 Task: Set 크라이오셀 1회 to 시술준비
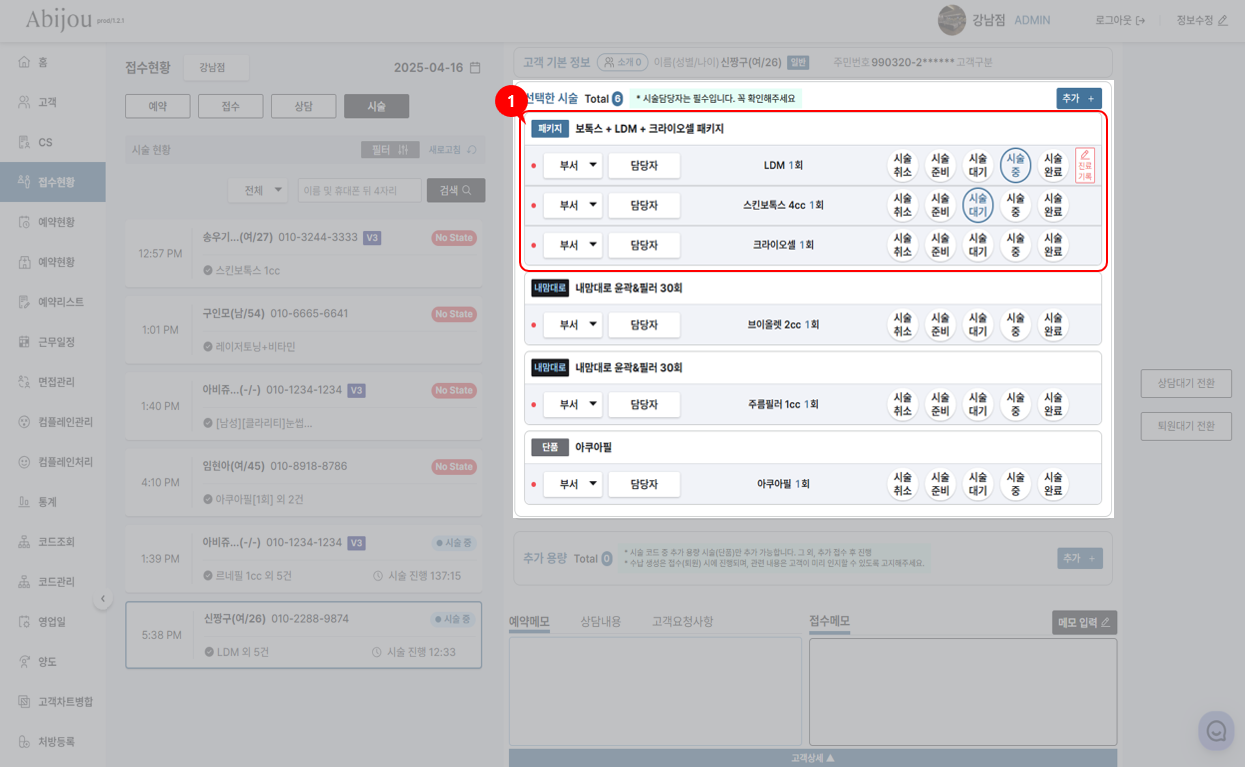(x=940, y=245)
